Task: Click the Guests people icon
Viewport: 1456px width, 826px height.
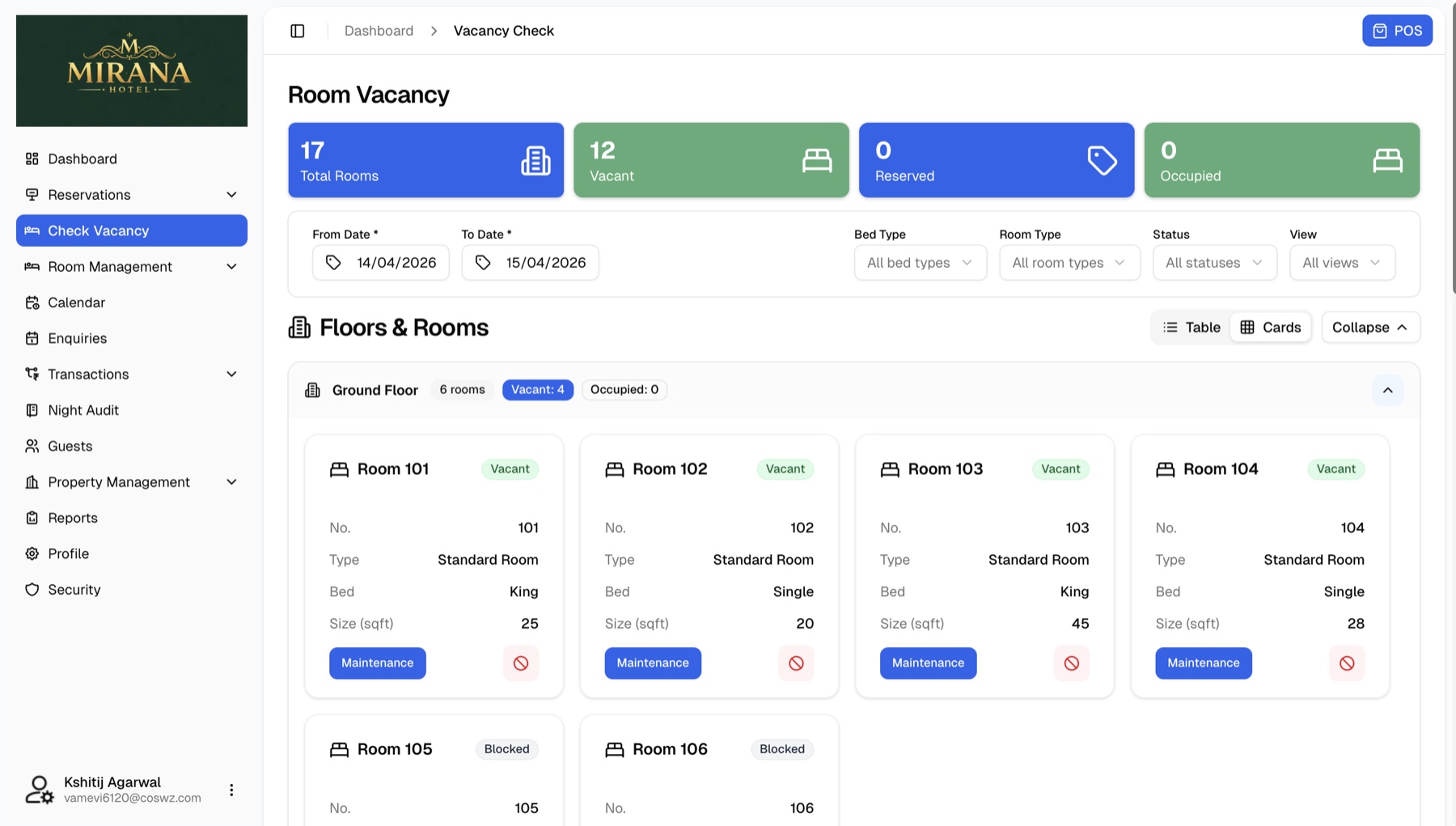Action: point(32,446)
